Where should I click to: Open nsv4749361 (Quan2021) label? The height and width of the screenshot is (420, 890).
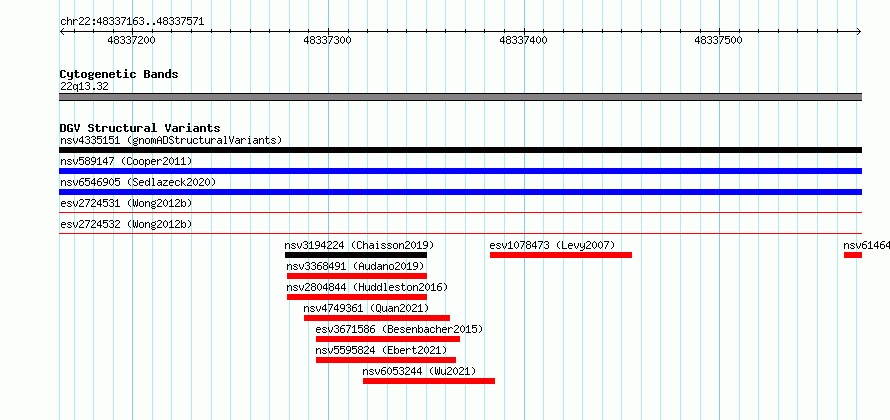366,308
